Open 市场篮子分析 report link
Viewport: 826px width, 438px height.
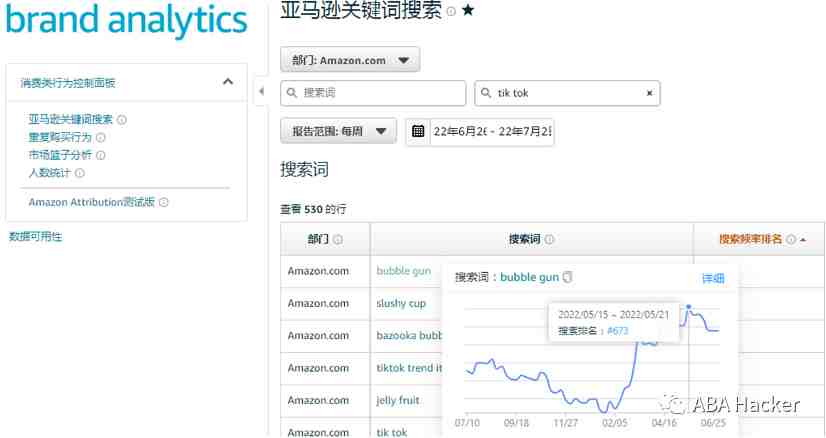(x=60, y=155)
